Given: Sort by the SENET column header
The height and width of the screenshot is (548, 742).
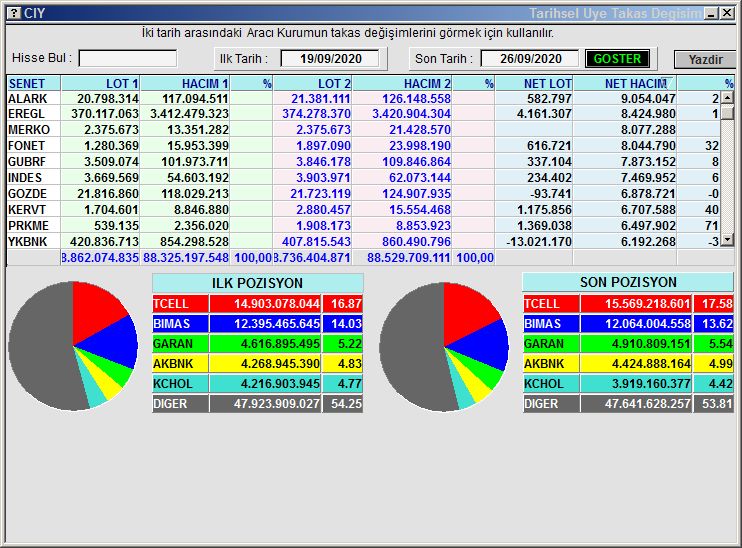Looking at the screenshot, I should click(x=33, y=83).
